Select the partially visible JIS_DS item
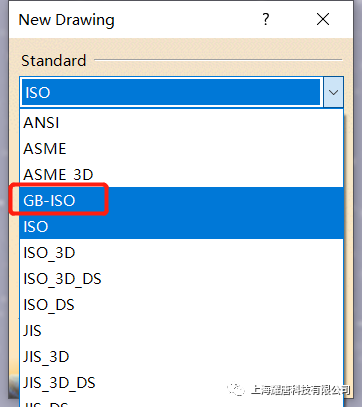This screenshot has width=362, height=407. [x=181, y=402]
